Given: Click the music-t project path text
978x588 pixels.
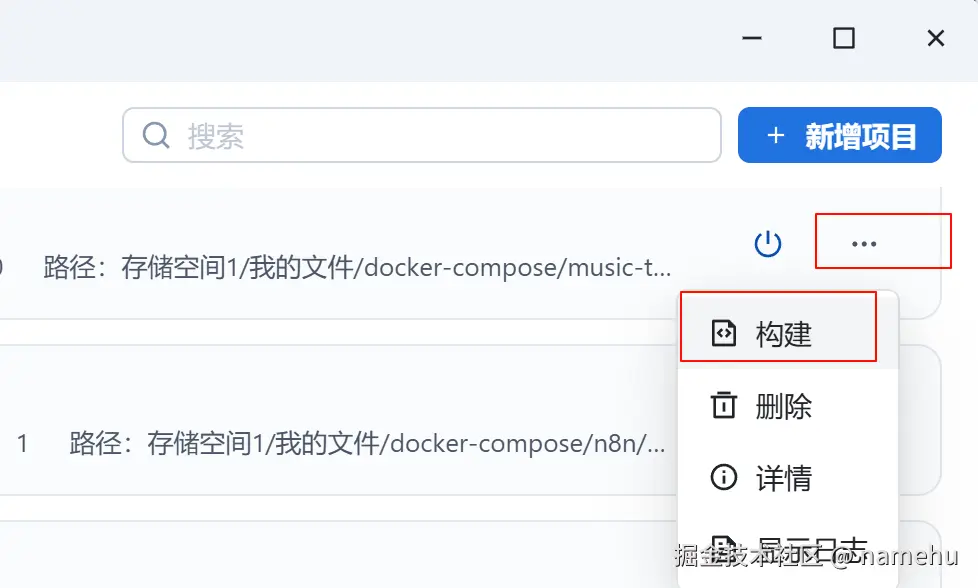Looking at the screenshot, I should 357,268.
